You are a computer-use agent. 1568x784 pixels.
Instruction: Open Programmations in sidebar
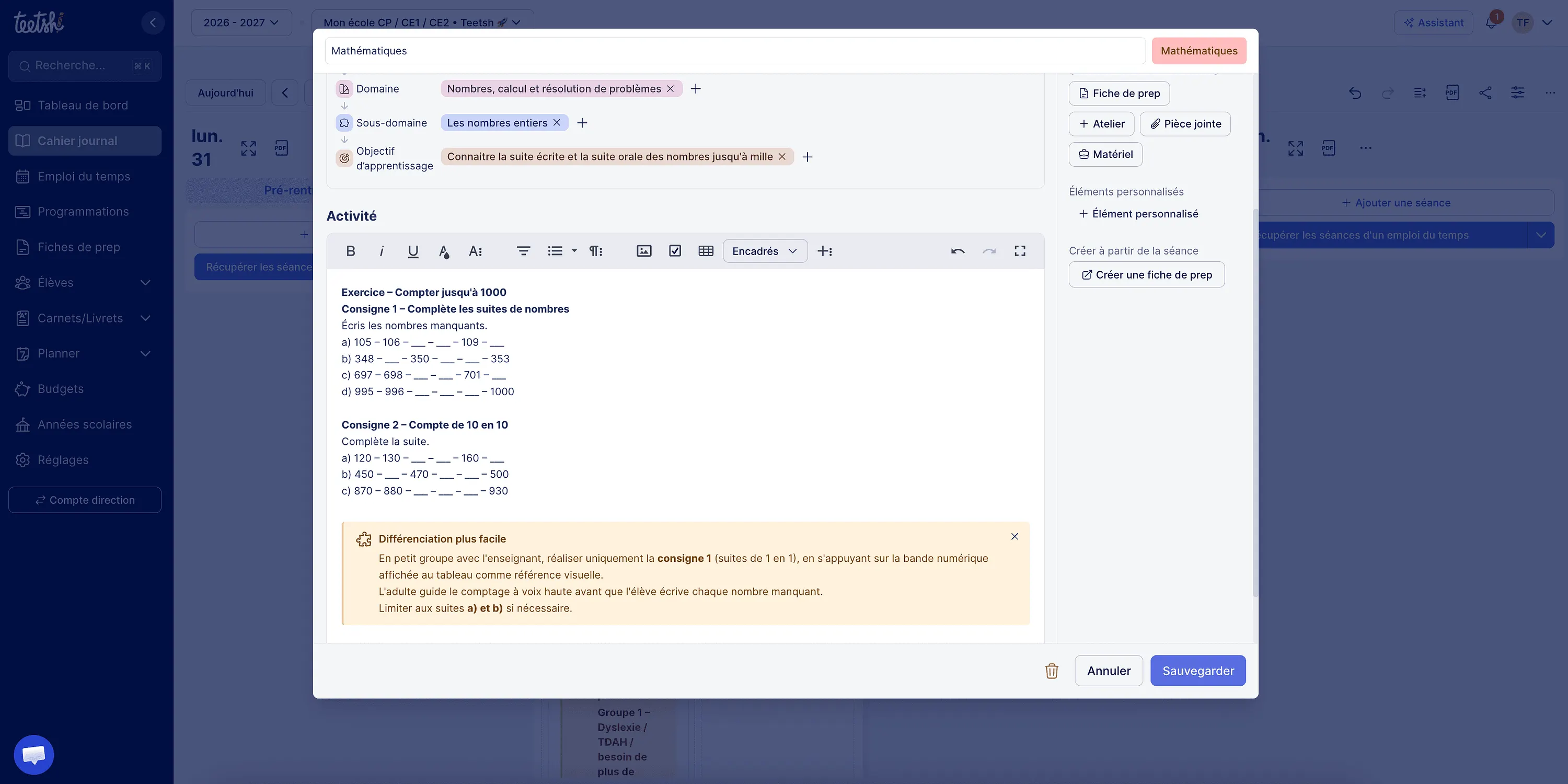pyautogui.click(x=85, y=212)
